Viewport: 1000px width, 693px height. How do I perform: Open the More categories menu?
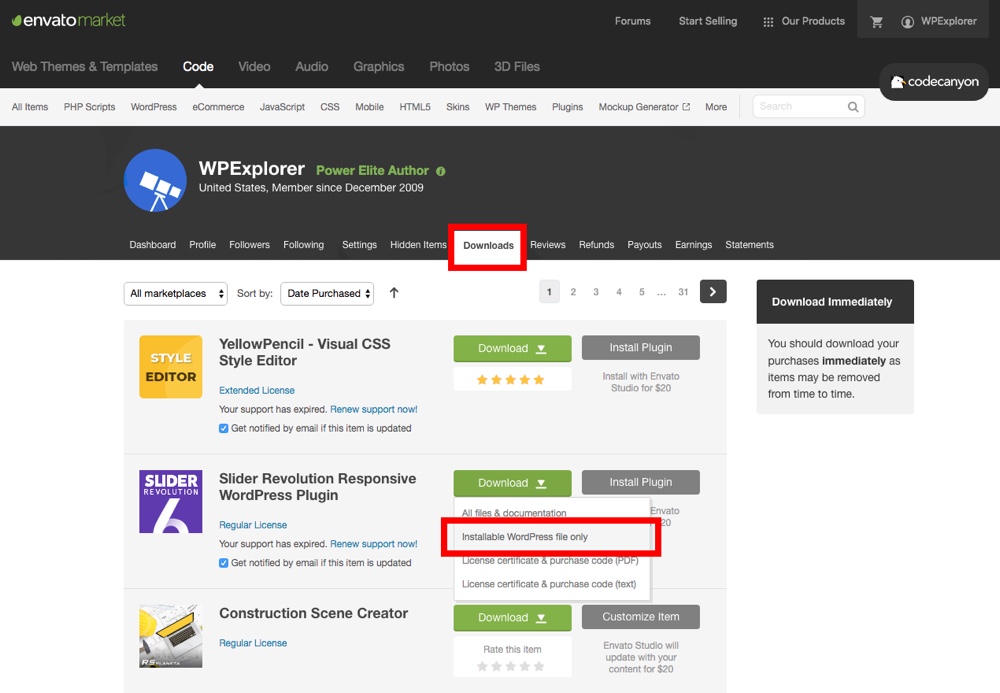(716, 106)
